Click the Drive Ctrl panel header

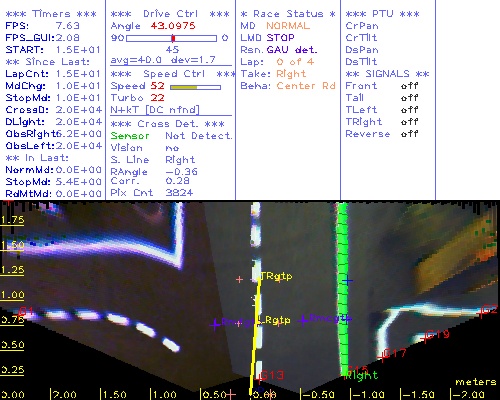[170, 14]
